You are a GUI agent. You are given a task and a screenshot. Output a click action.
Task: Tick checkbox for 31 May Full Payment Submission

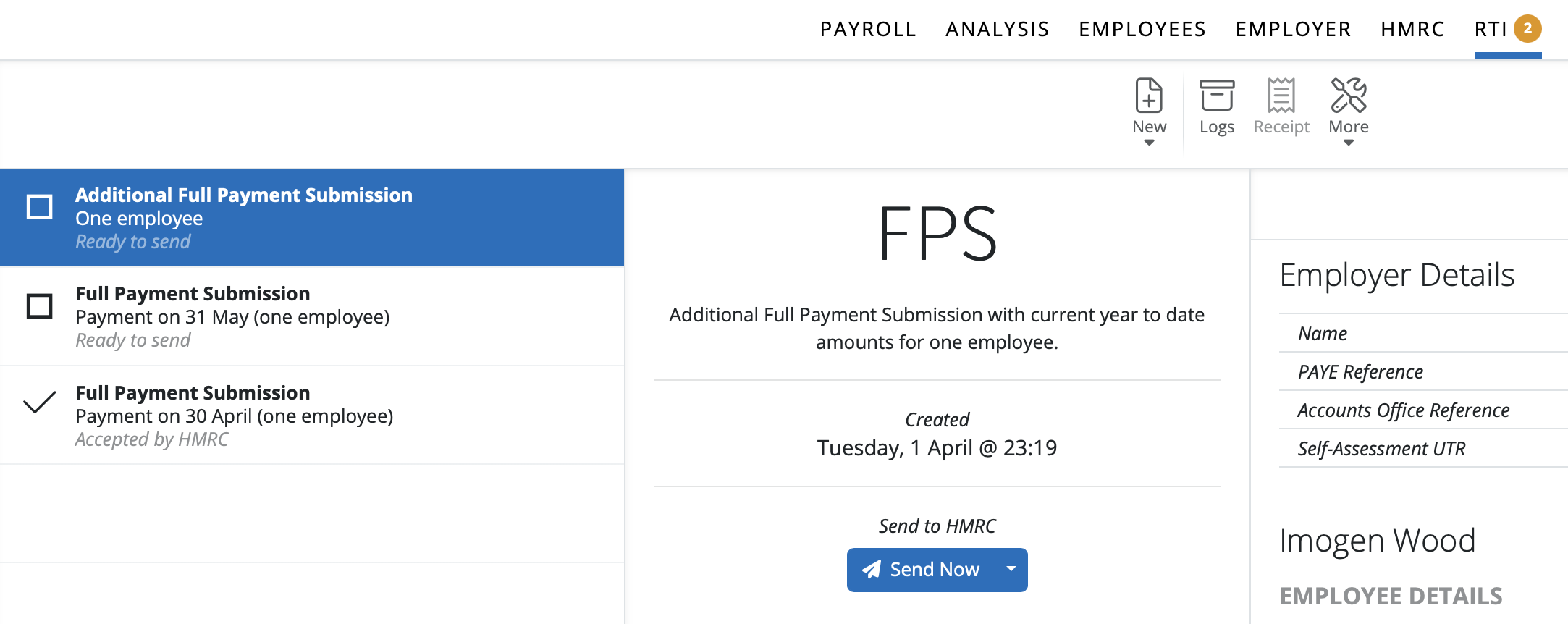(40, 305)
